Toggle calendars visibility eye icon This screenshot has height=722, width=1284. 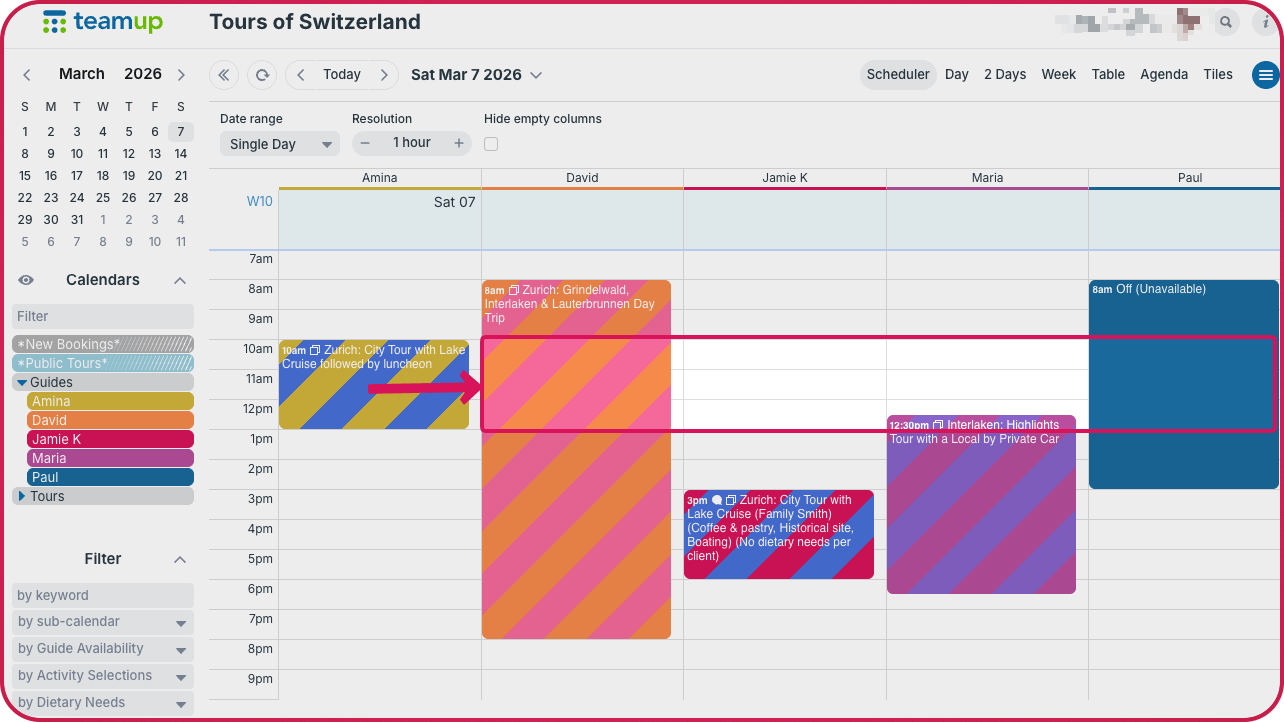click(x=27, y=280)
